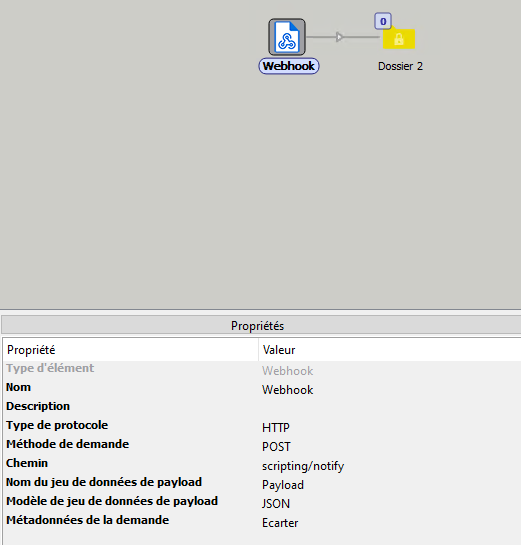This screenshot has width=521, height=545.
Task: Select the Type d'élément property row
Action: (261, 369)
